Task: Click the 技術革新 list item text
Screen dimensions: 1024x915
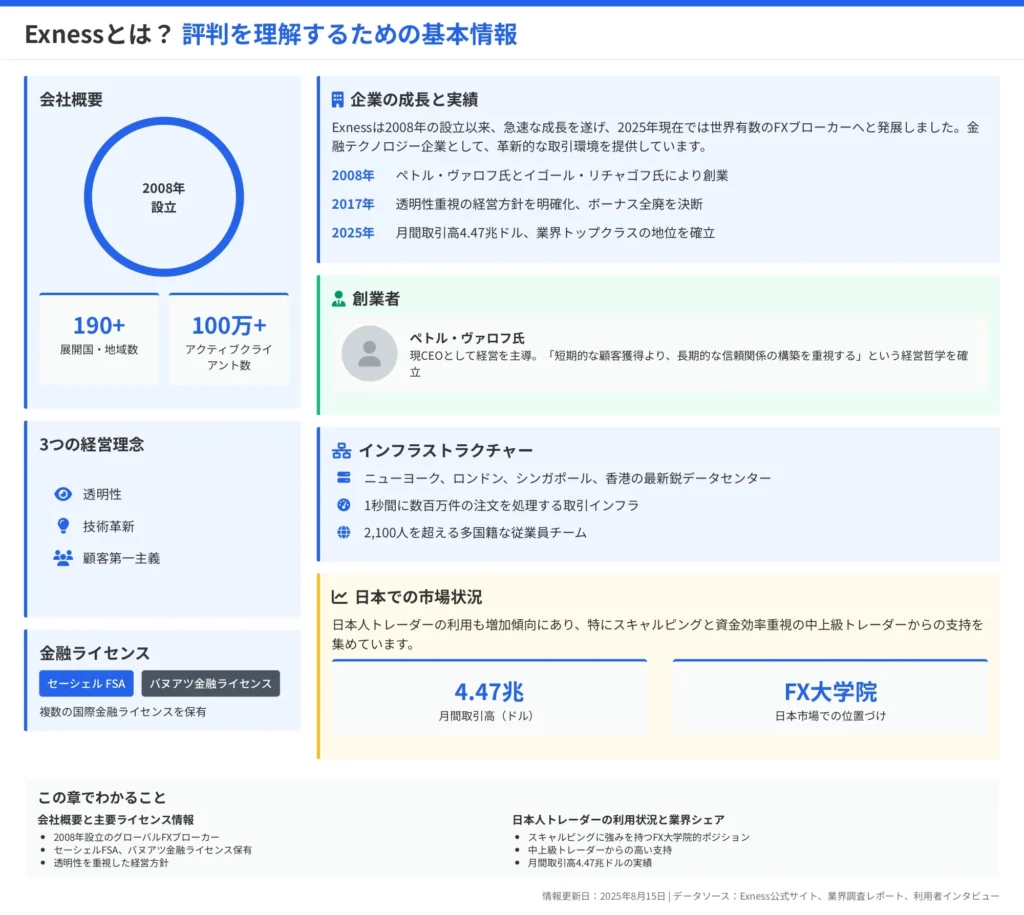Action: click(x=108, y=526)
